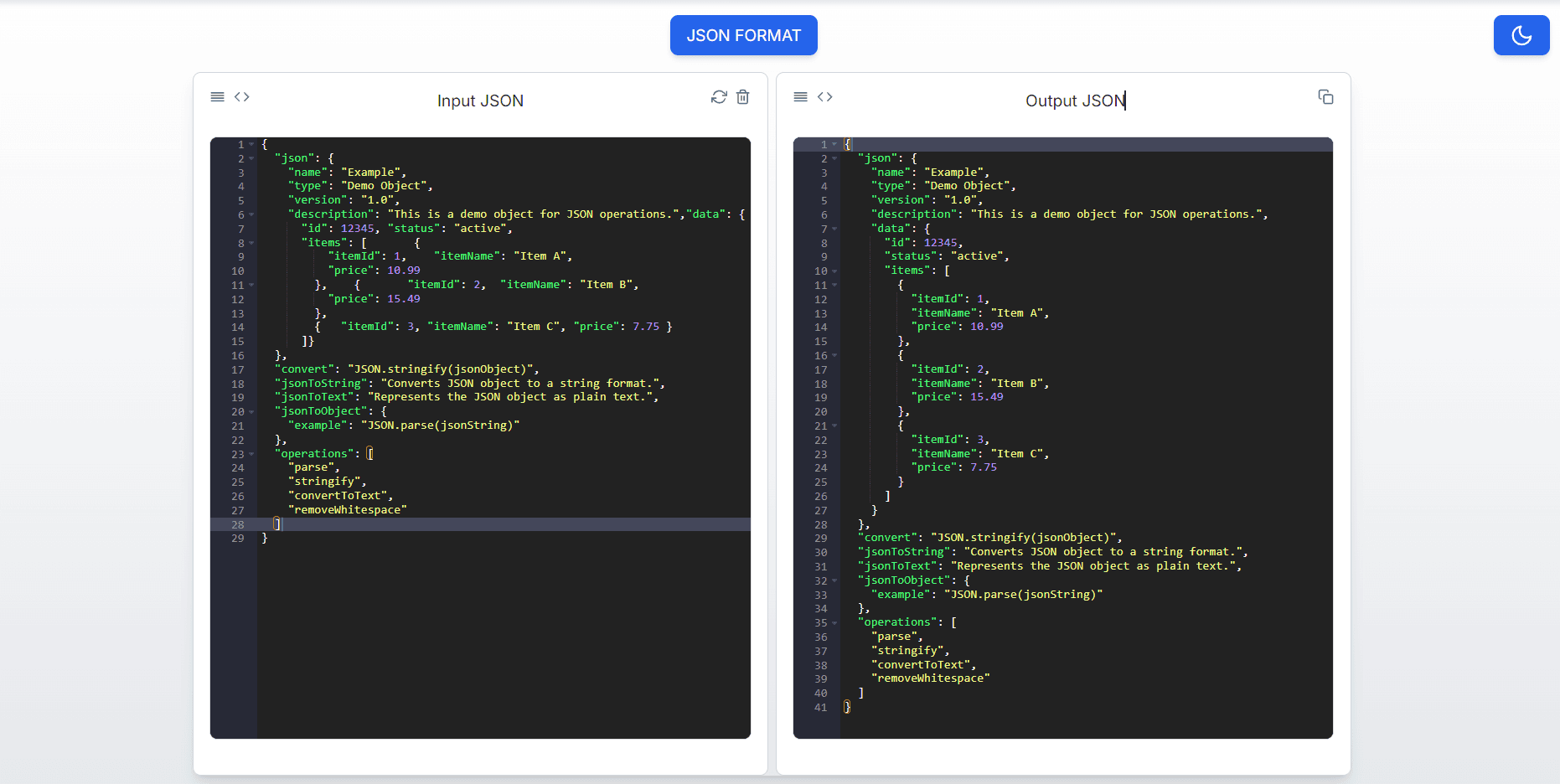Collapse fold arrow at input line 11

[x=251, y=285]
